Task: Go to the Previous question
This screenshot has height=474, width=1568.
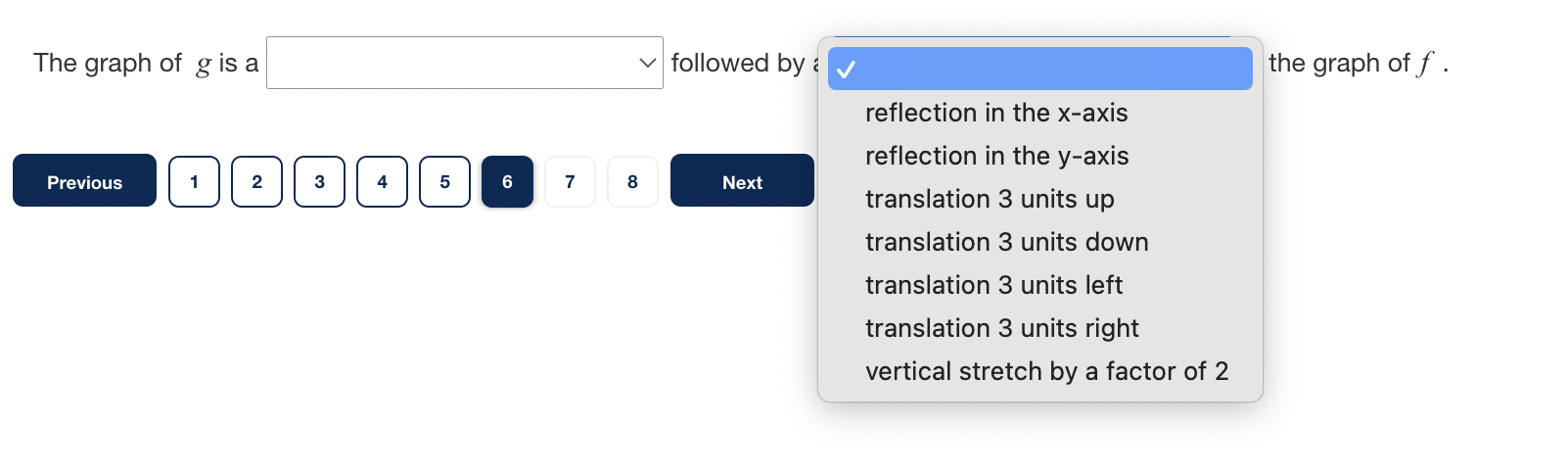Action: coord(84,181)
